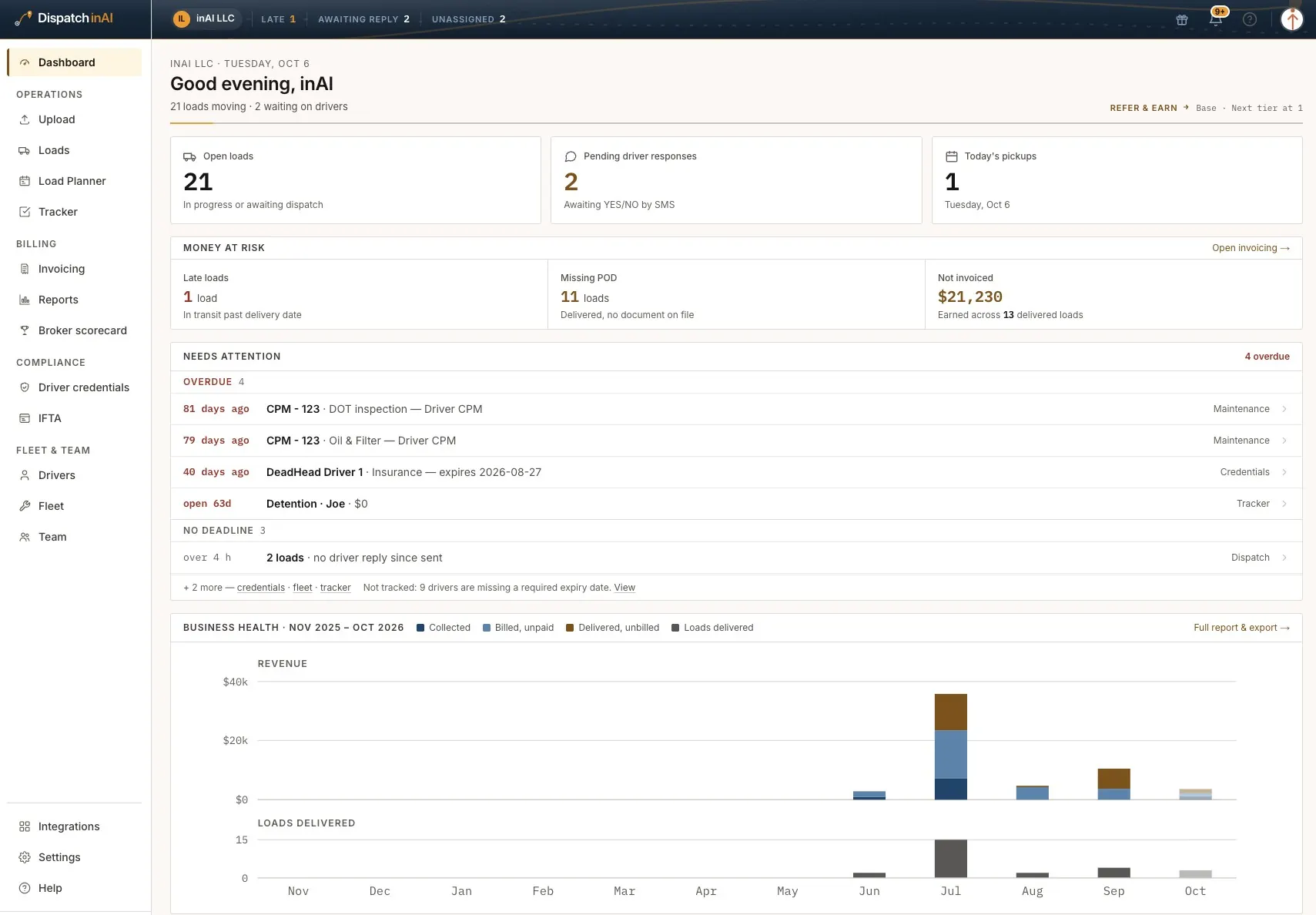Click the LATE 1 status filter
Viewport: 1316px width, 915px height.
click(x=278, y=19)
